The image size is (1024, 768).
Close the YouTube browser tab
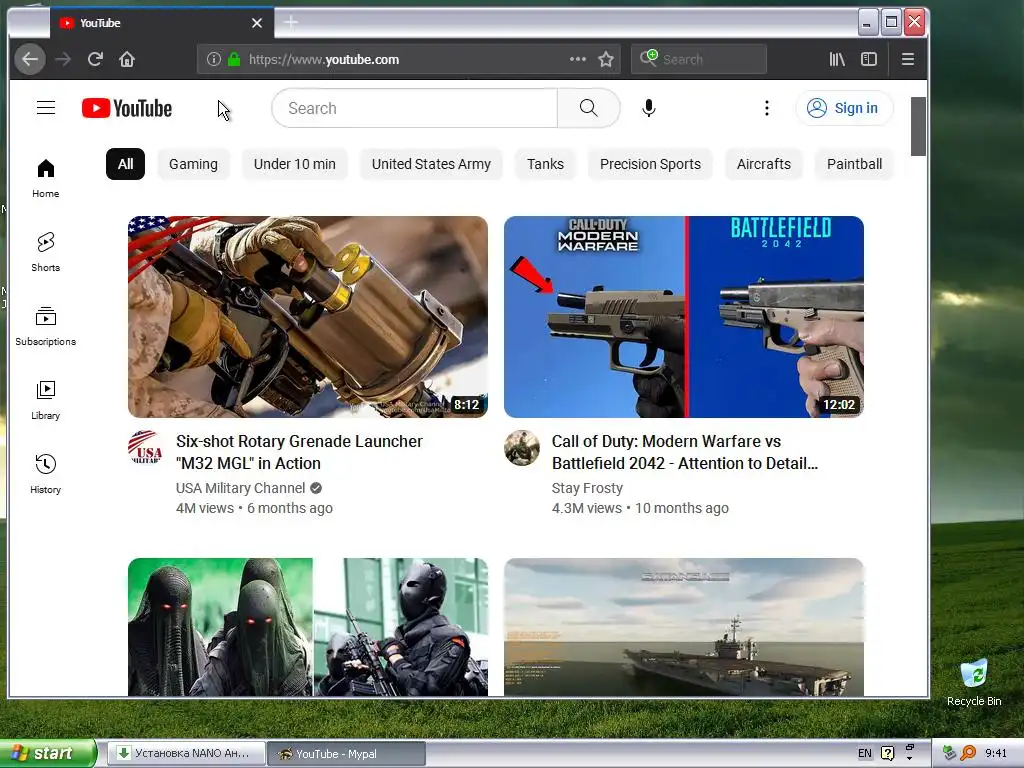[x=257, y=23]
